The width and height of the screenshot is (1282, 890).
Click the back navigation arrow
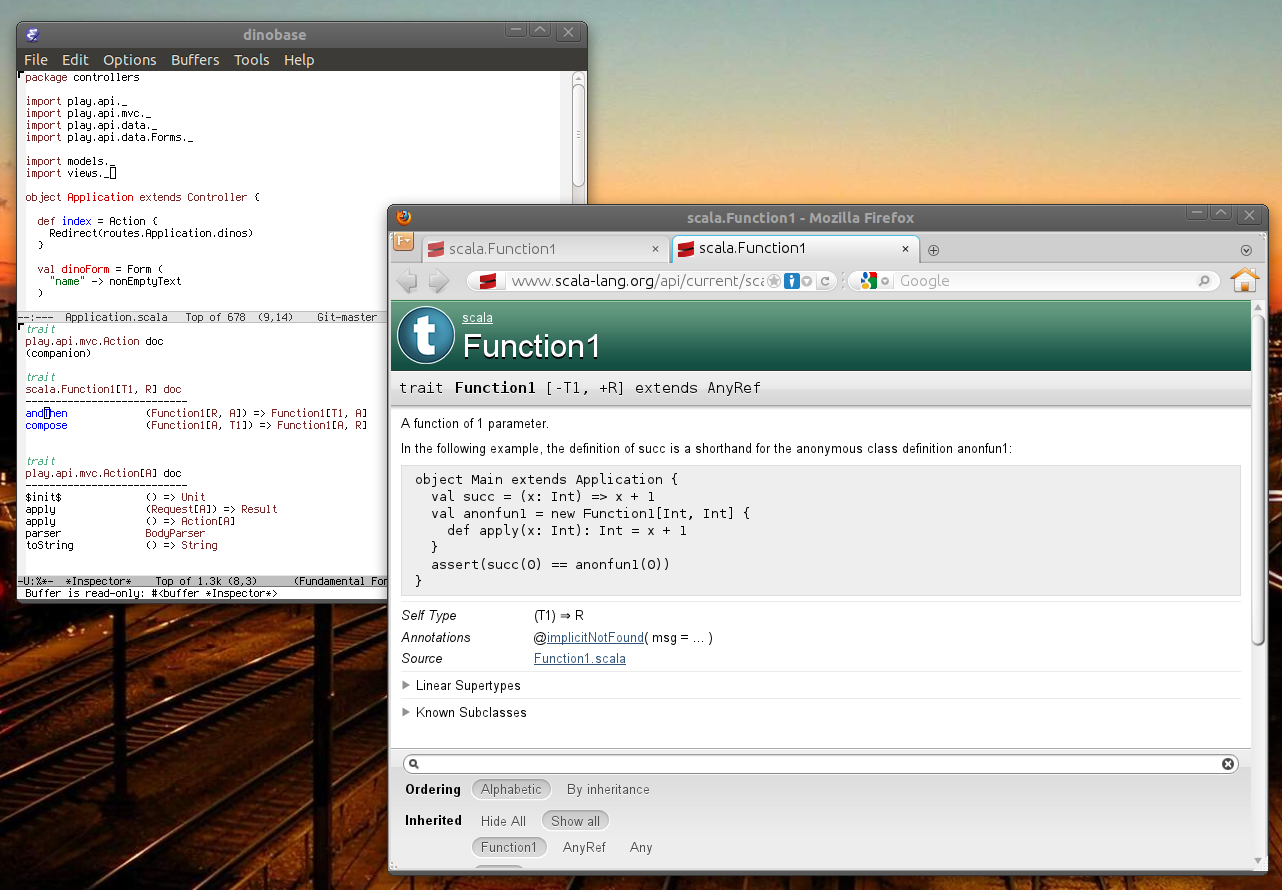coord(407,281)
